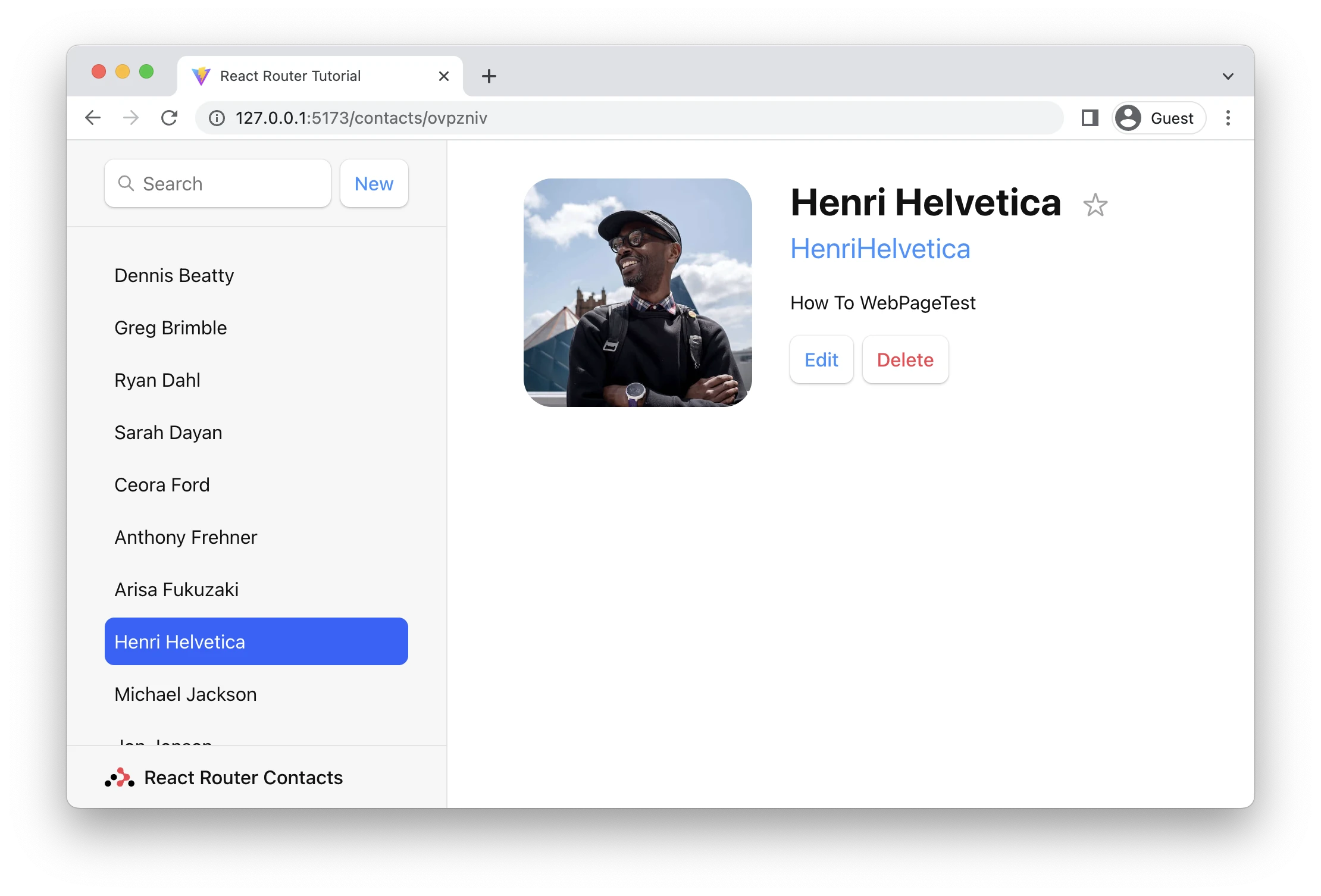
Task: Click the browser forward navigation arrow
Action: [131, 118]
